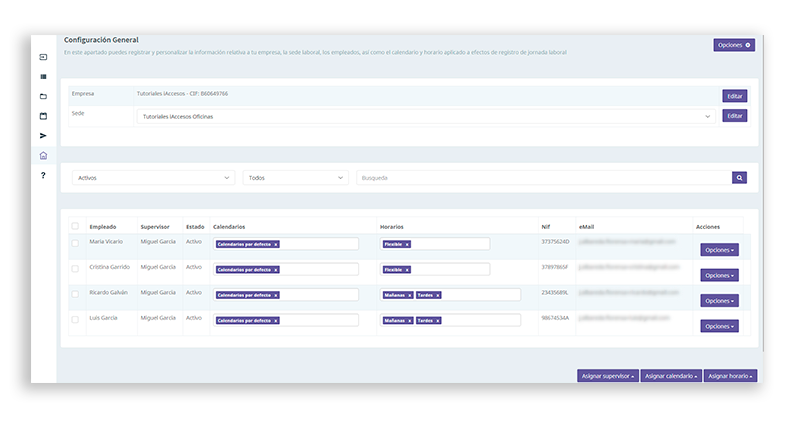Open the Todos filter dropdown
Image resolution: width=800 pixels, height=430 pixels.
point(295,177)
